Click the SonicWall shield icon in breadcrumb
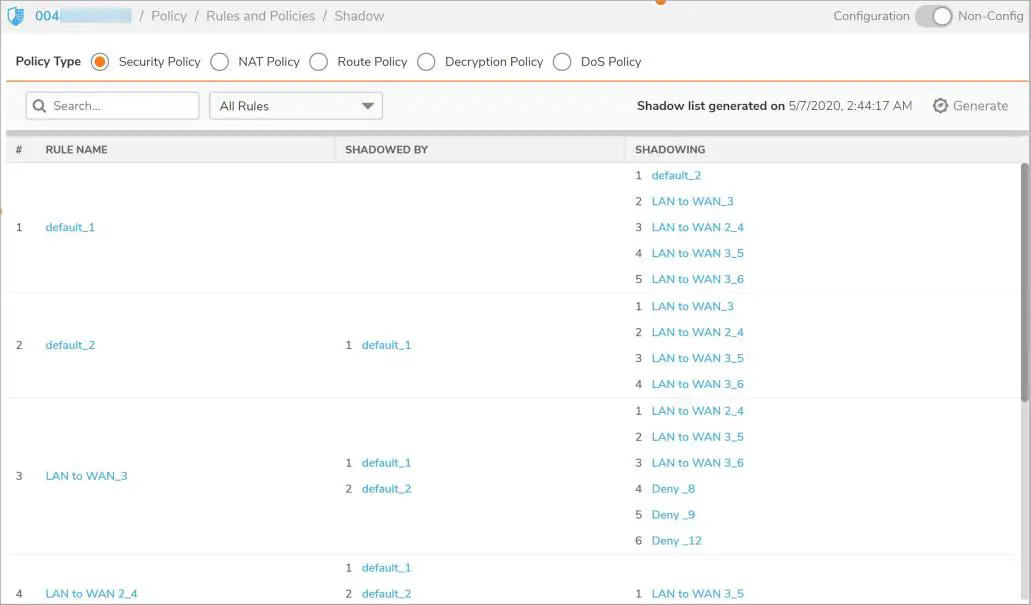 pos(16,16)
